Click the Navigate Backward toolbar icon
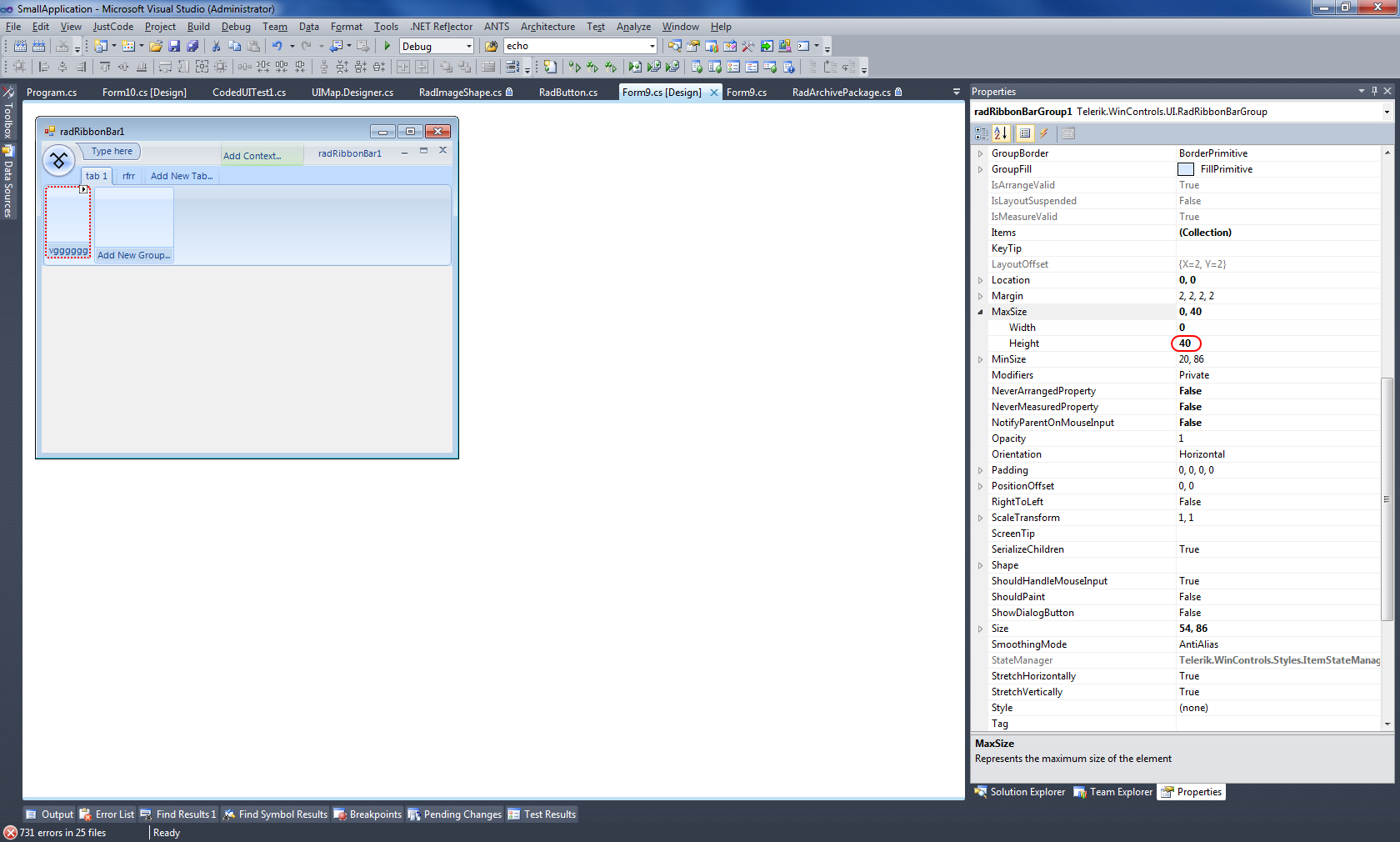The width and height of the screenshot is (1400, 842). [x=336, y=47]
